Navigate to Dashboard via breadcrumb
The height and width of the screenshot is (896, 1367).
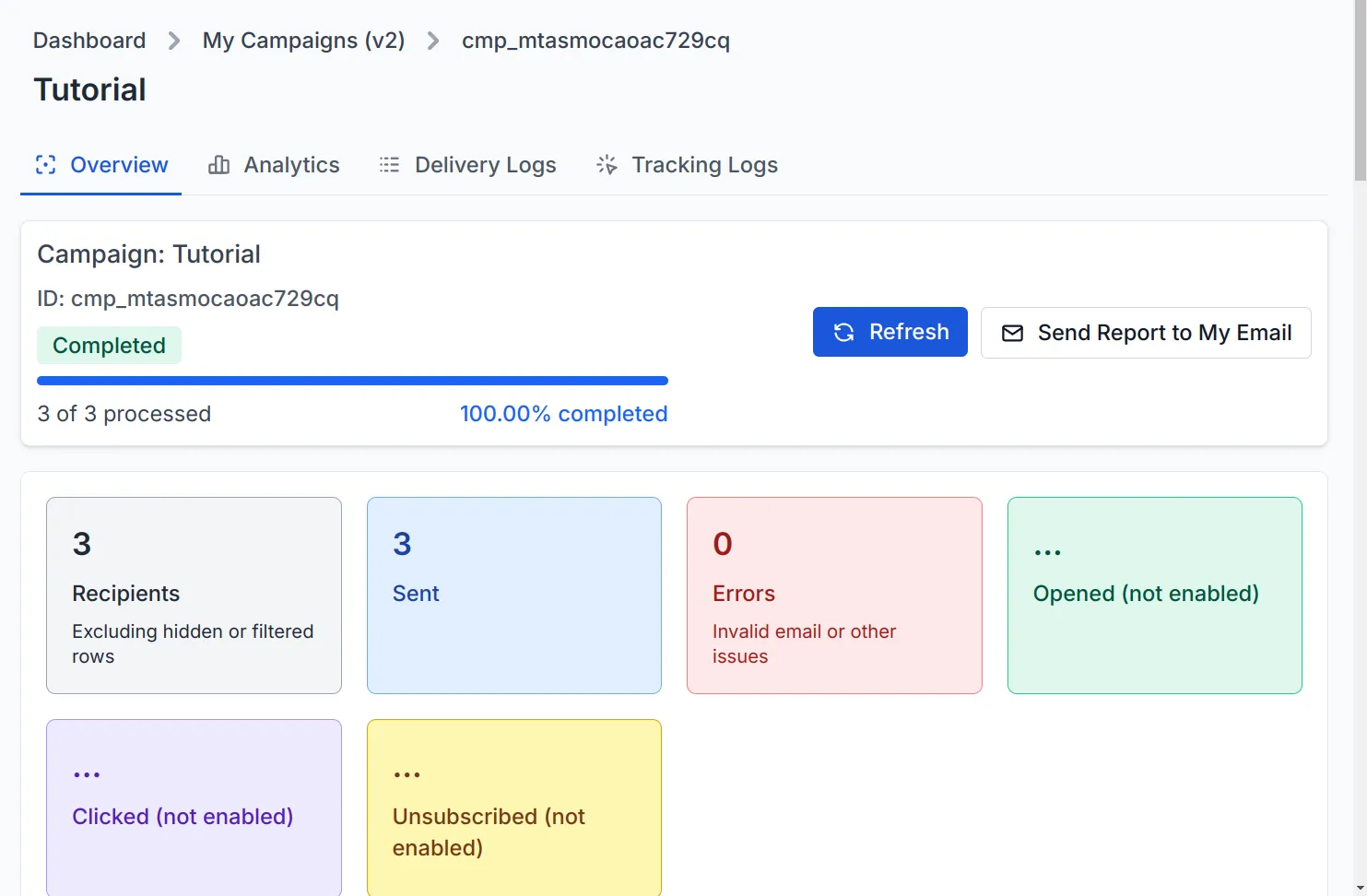88,41
